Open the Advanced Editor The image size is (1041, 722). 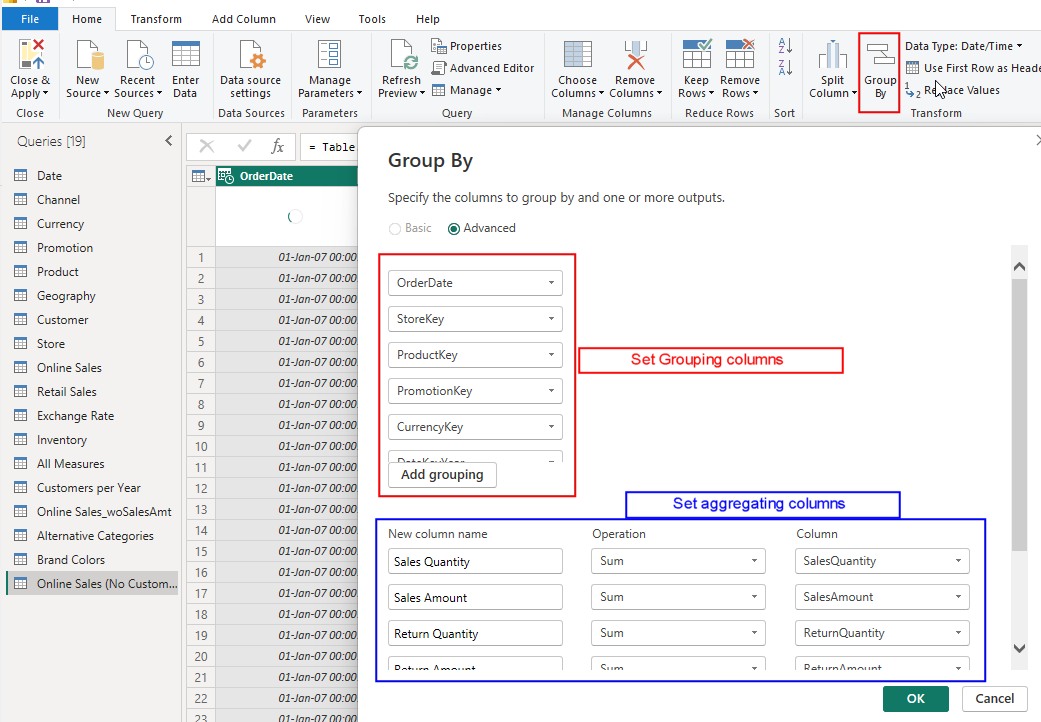coord(484,68)
